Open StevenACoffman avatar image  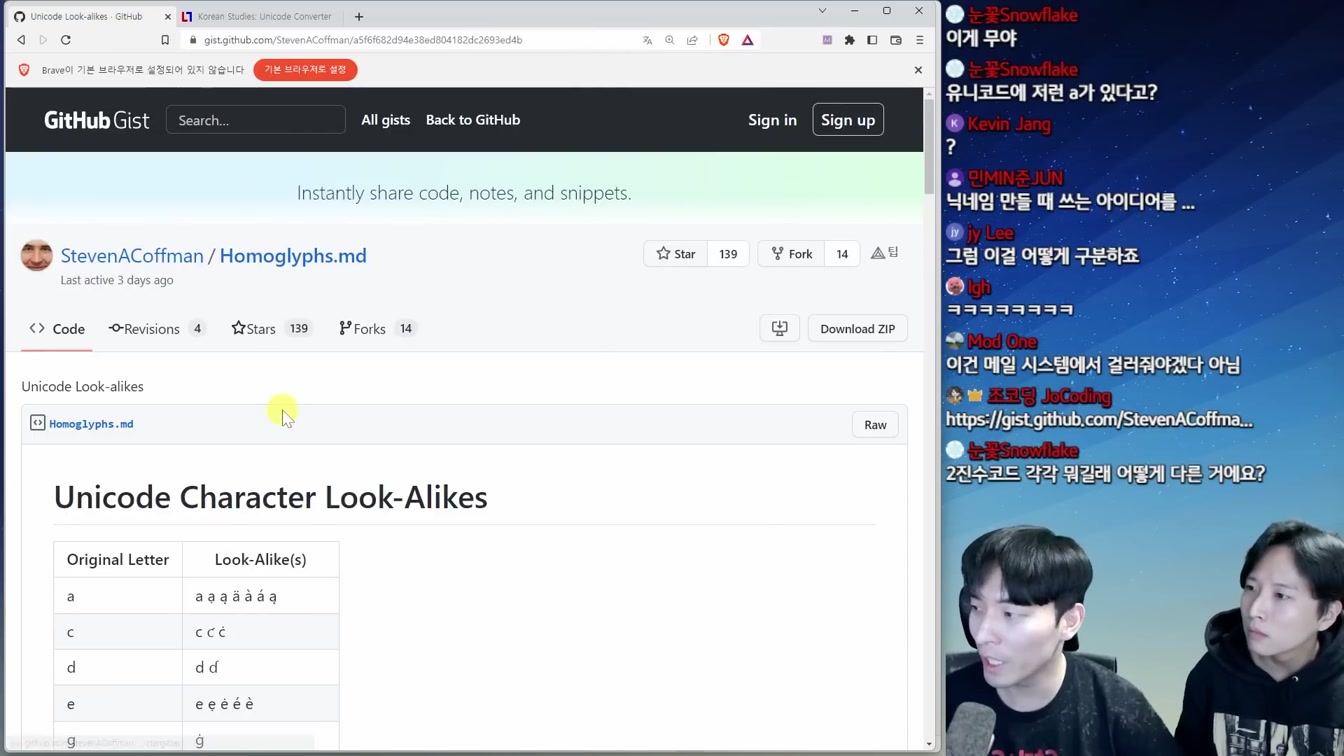click(x=37, y=255)
